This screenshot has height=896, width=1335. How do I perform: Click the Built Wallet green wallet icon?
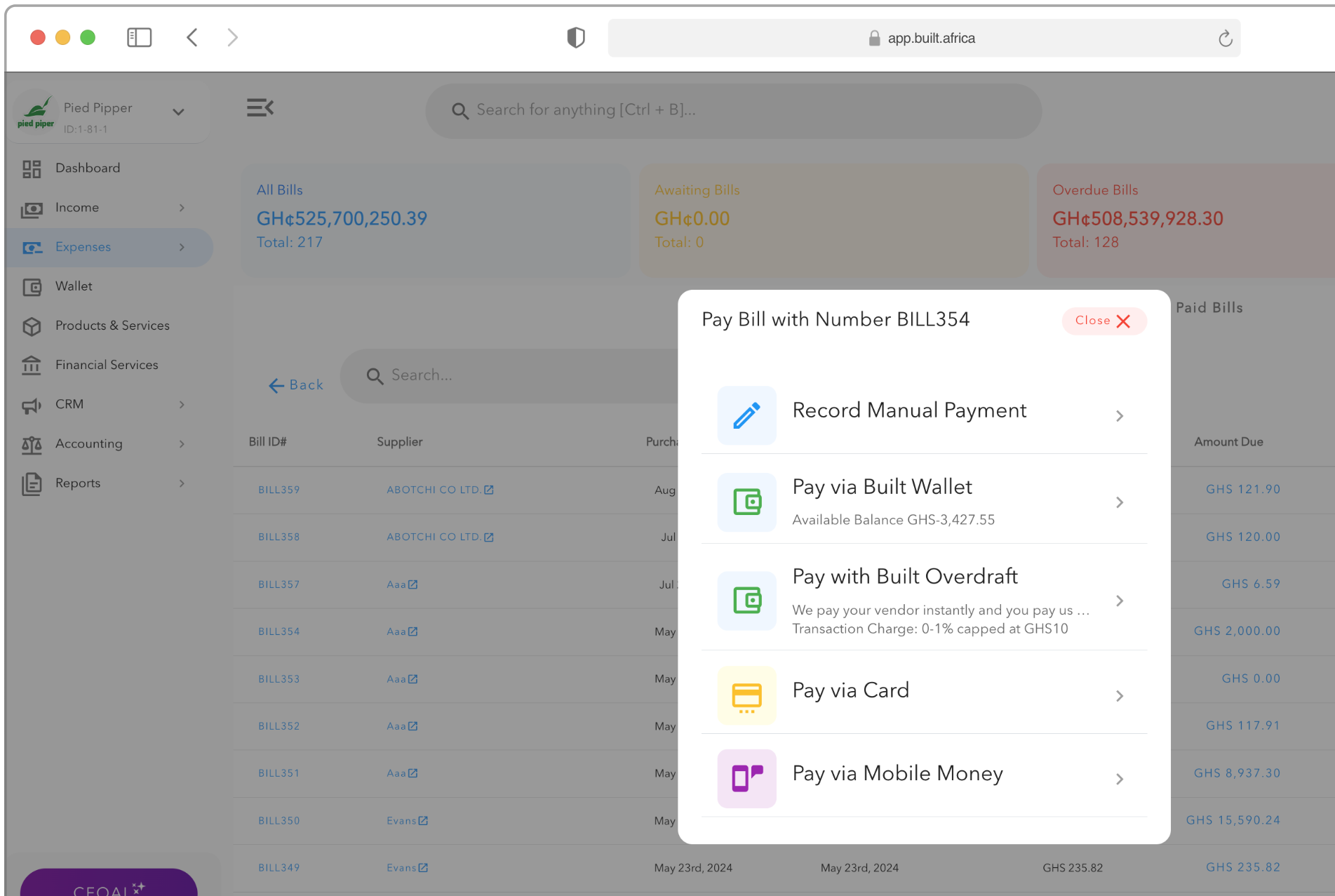pos(746,502)
